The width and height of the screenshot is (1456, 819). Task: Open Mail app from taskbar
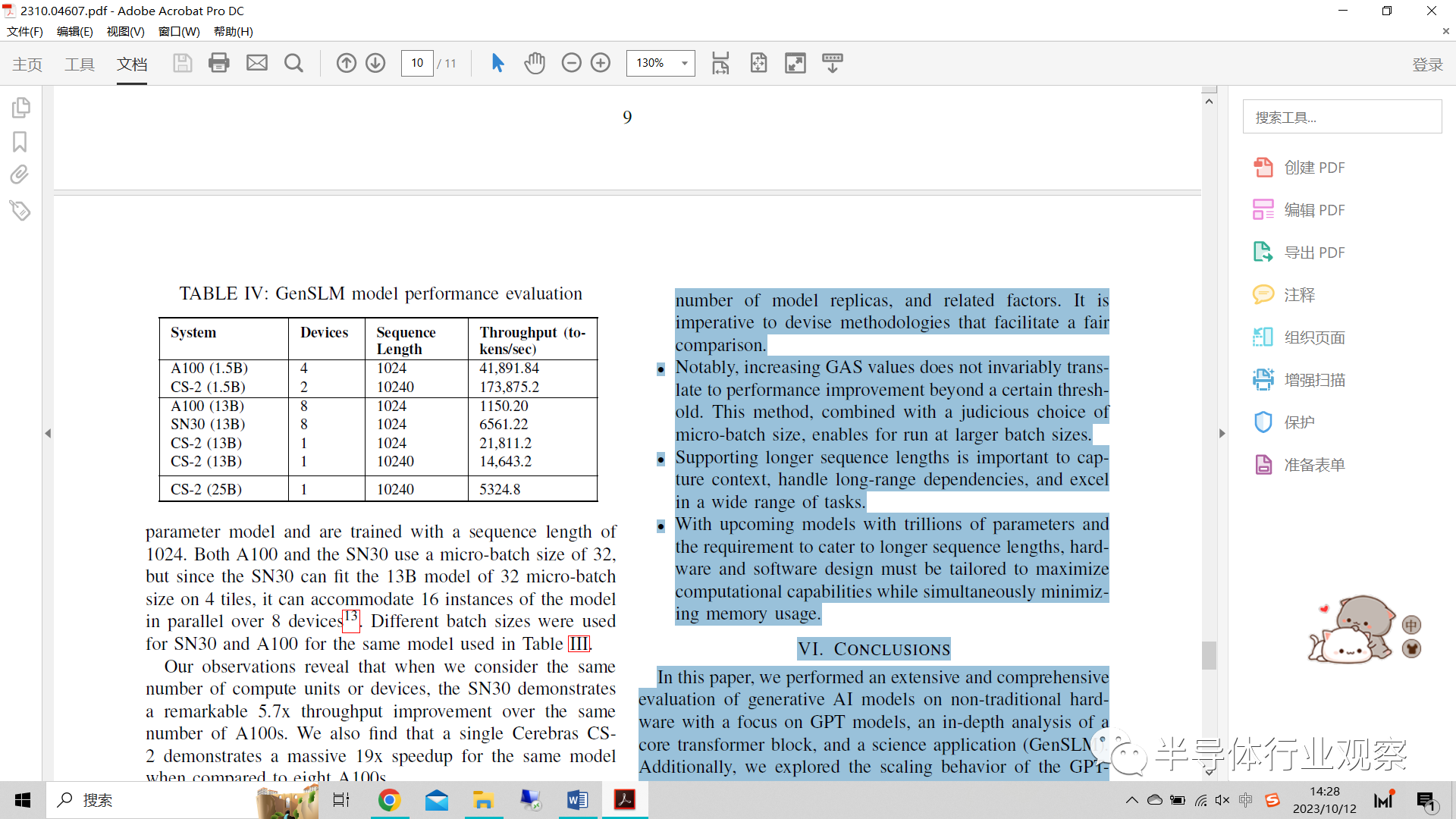(437, 800)
